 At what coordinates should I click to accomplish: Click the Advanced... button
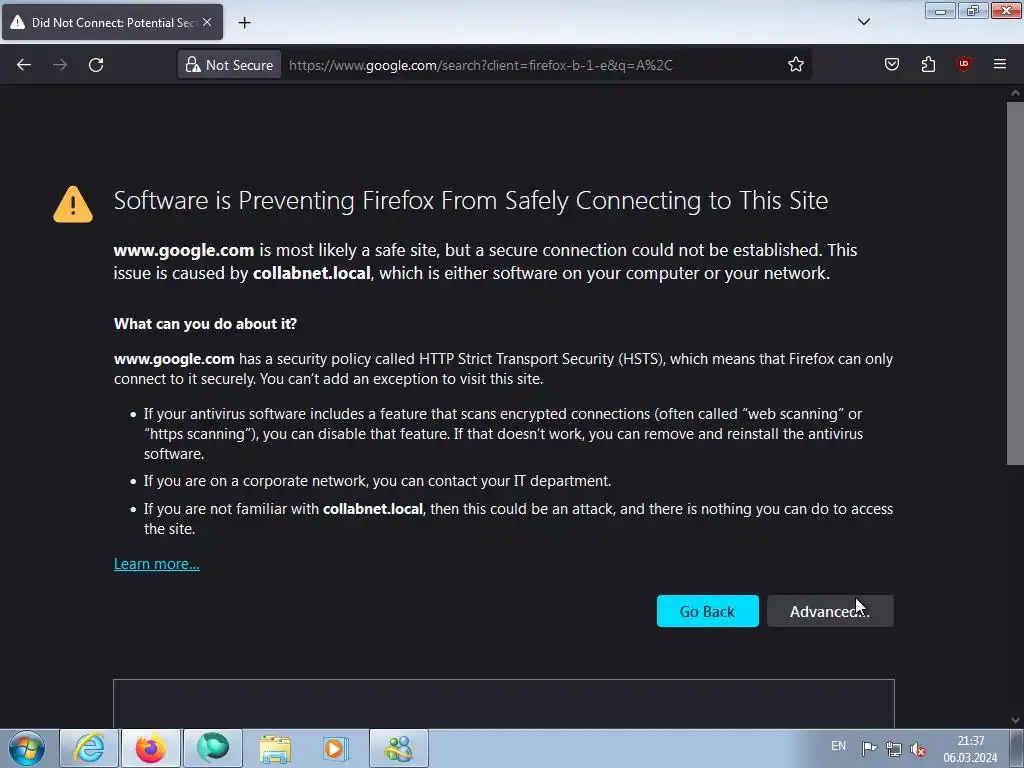pos(830,611)
